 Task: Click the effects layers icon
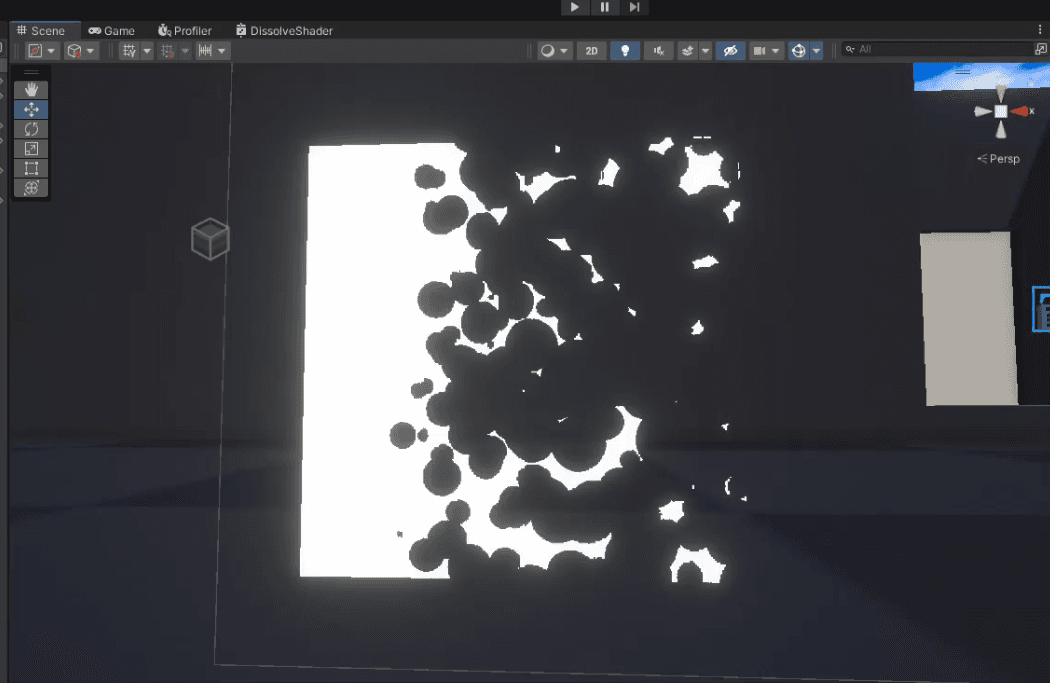(x=688, y=51)
